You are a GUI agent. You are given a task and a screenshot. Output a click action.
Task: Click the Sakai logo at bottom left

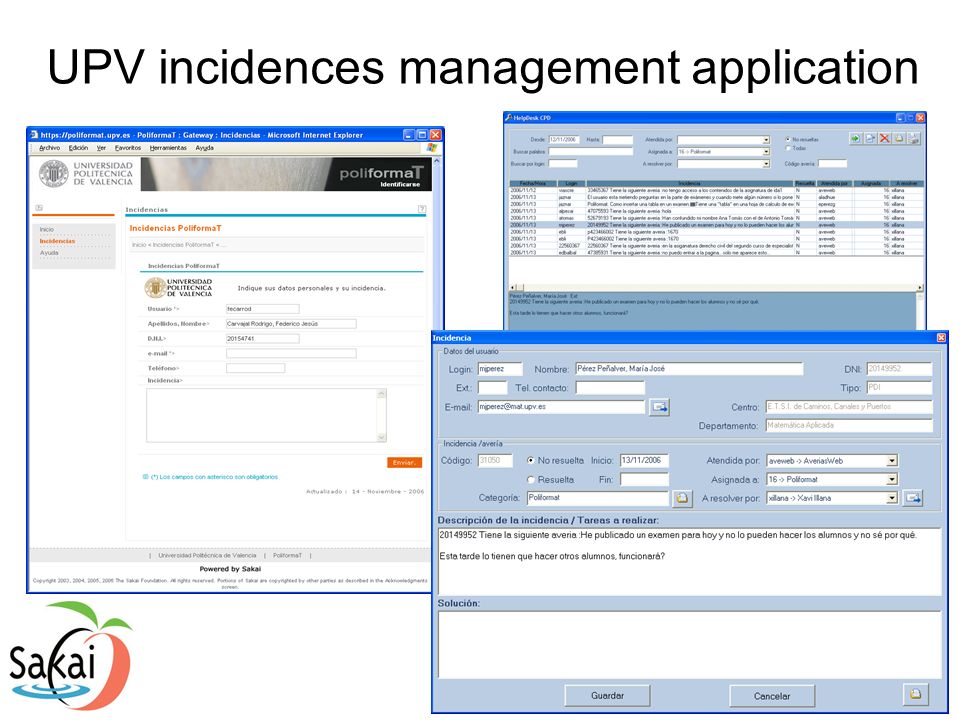click(70, 656)
